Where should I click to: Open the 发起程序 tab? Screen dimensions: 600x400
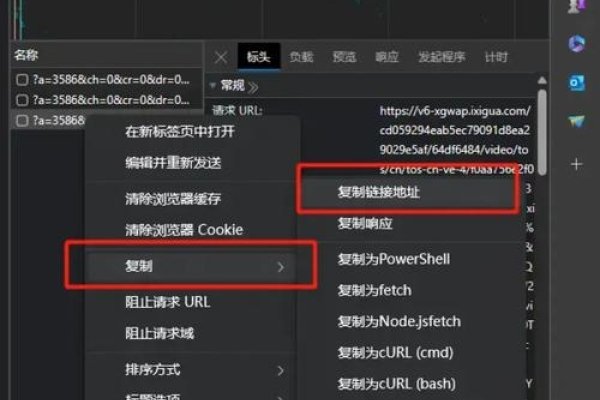point(442,57)
